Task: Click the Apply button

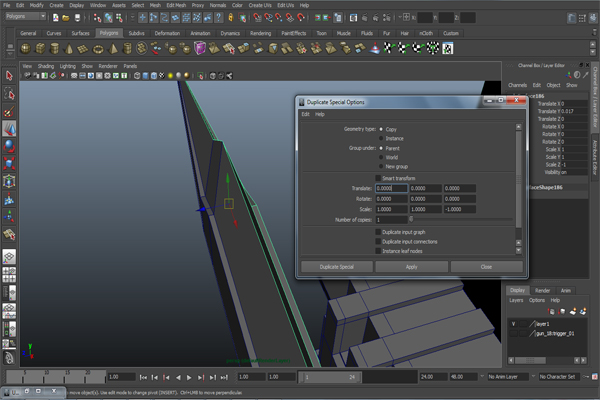Action: coord(412,267)
